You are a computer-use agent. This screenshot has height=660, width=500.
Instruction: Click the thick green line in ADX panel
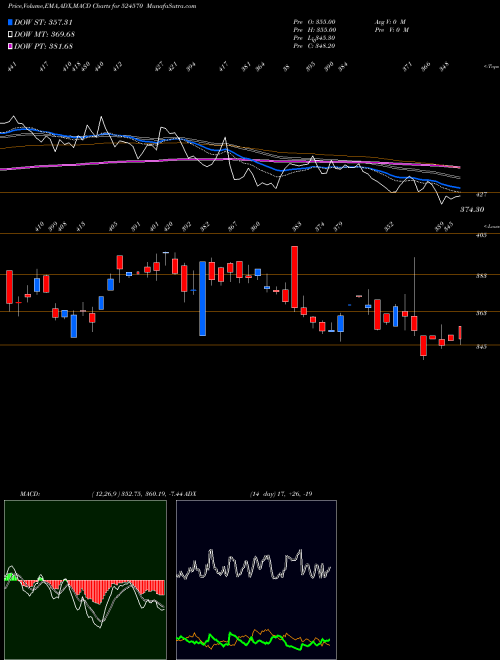253,641
